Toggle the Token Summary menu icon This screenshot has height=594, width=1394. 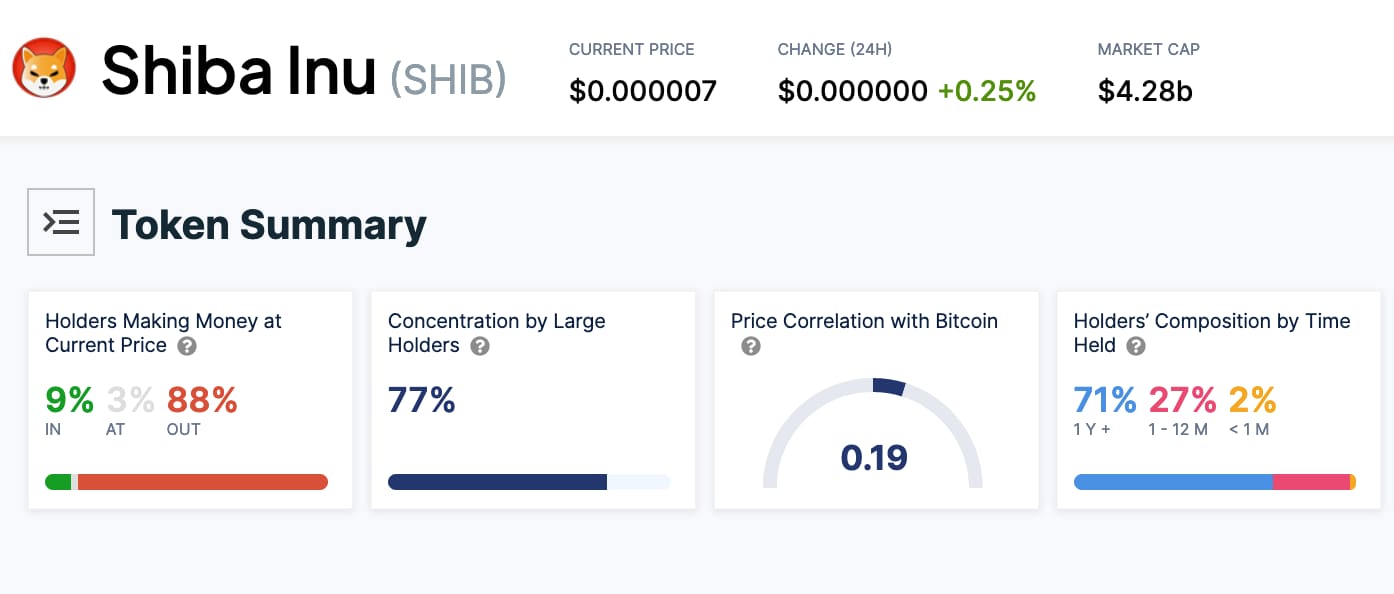[61, 222]
